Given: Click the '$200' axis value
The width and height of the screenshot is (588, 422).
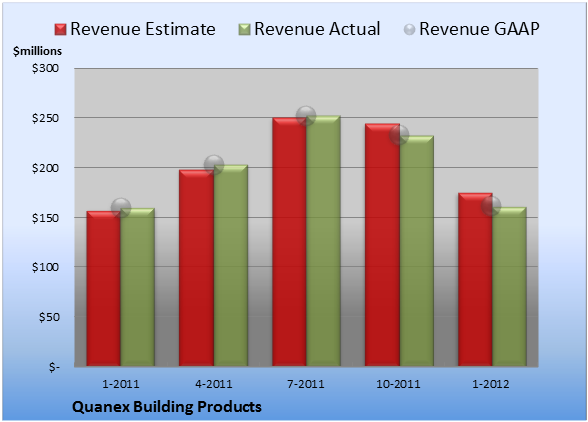Looking at the screenshot, I should (45, 168).
